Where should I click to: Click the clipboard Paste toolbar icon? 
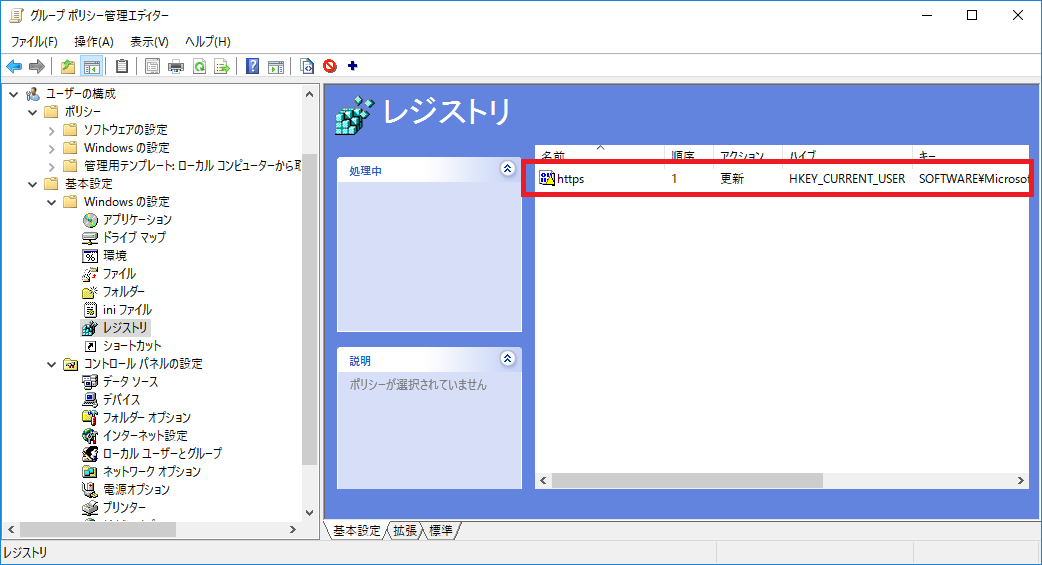[x=122, y=67]
